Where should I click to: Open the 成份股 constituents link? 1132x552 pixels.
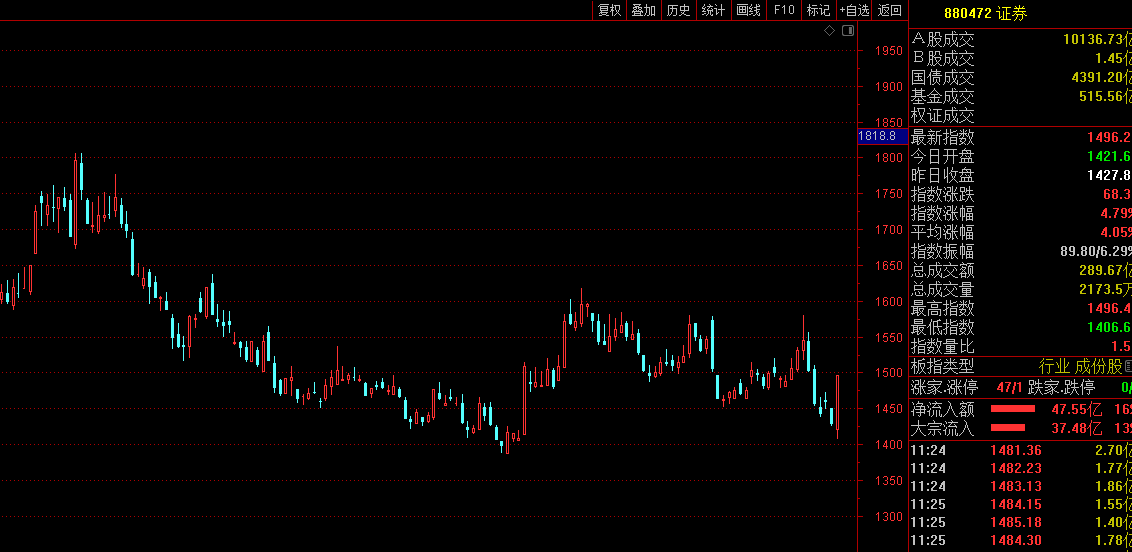(x=1098, y=367)
